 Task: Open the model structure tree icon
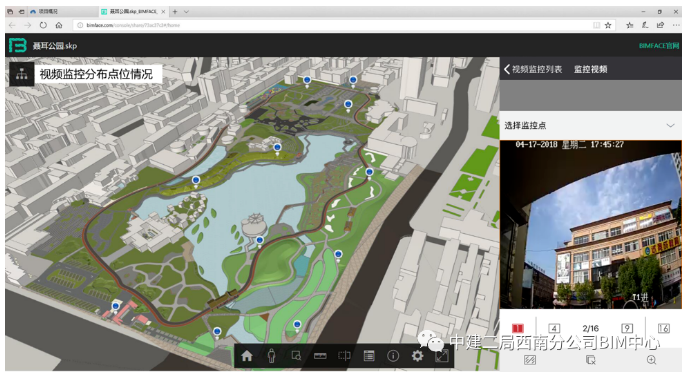(21, 74)
